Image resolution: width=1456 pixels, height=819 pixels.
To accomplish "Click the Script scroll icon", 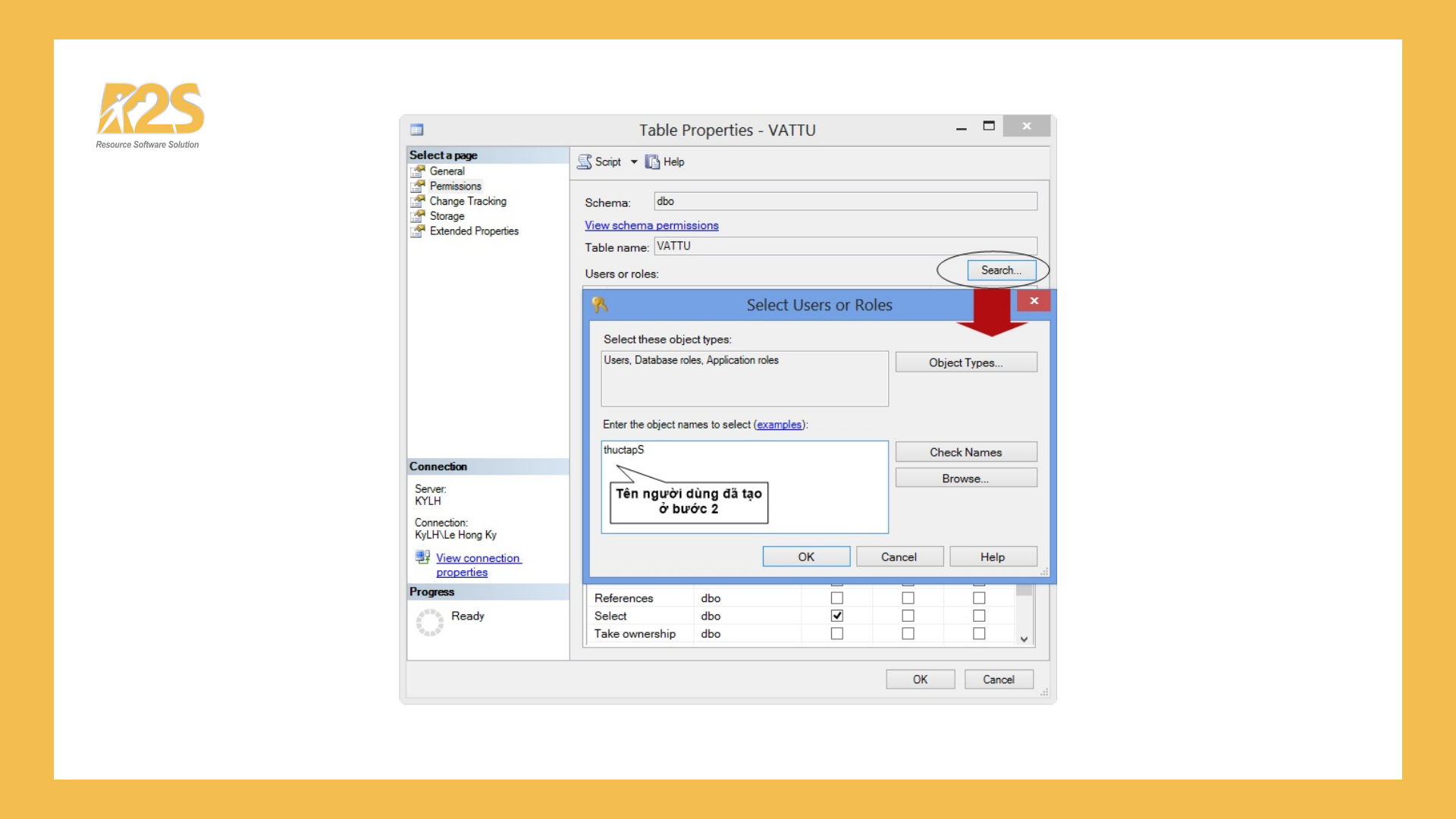I will (x=585, y=162).
